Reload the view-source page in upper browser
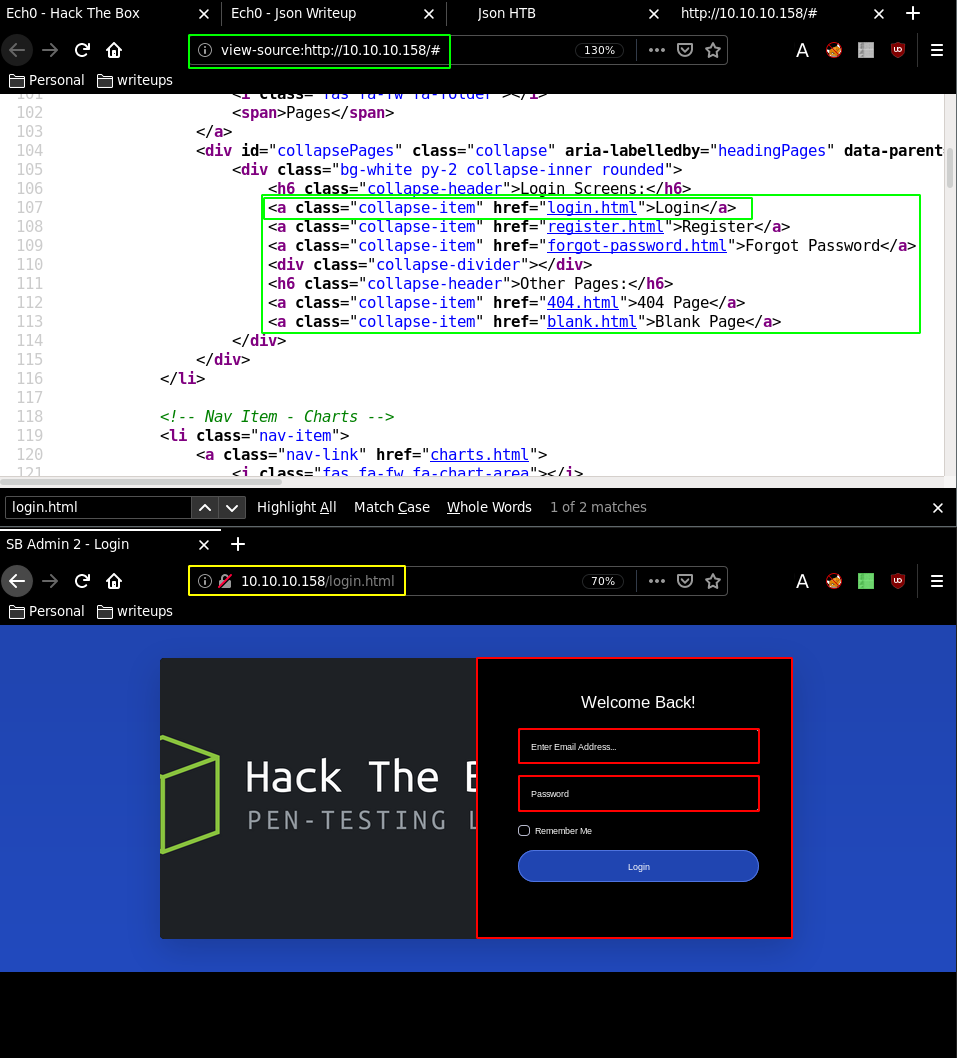 coord(82,50)
